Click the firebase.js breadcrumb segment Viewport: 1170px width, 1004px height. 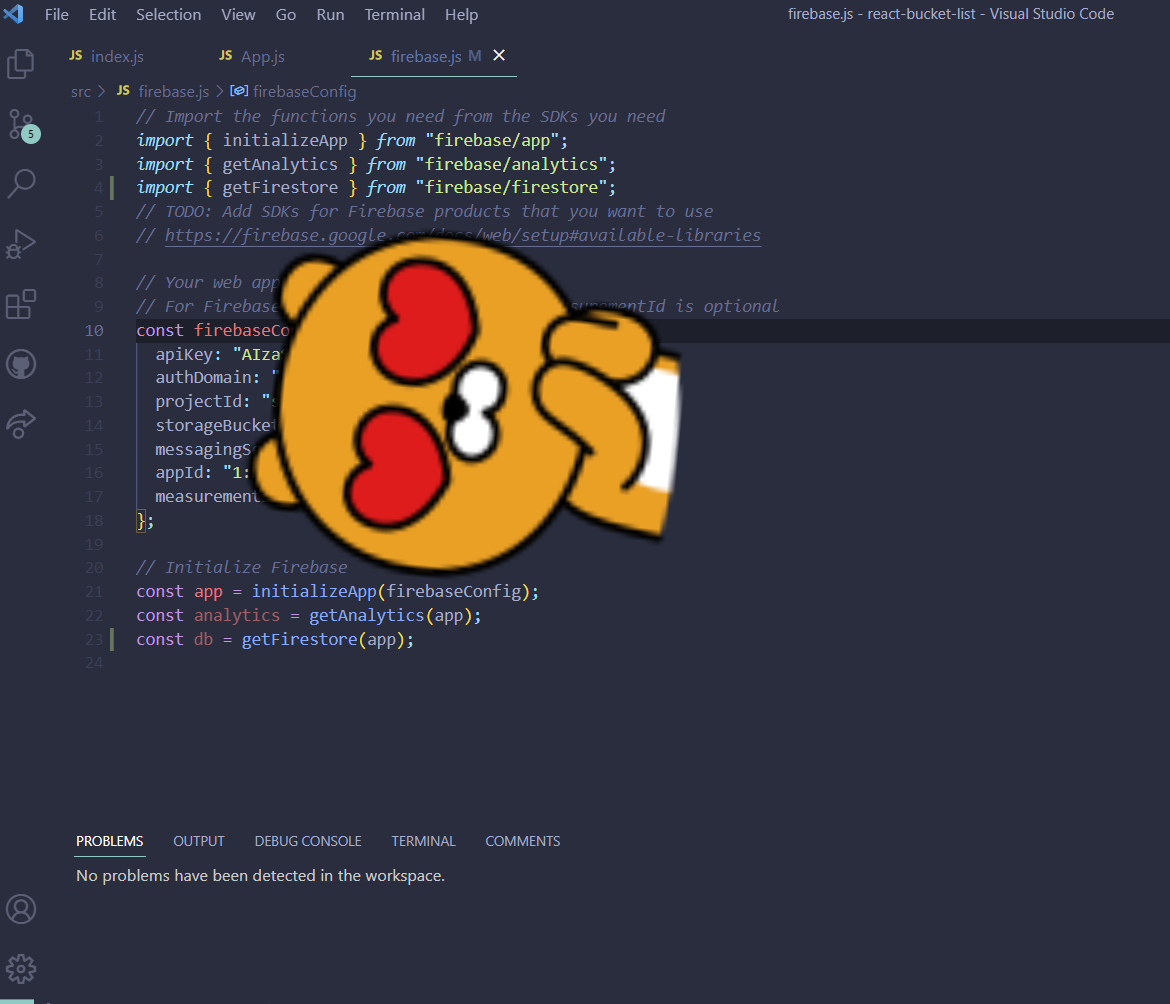[174, 92]
